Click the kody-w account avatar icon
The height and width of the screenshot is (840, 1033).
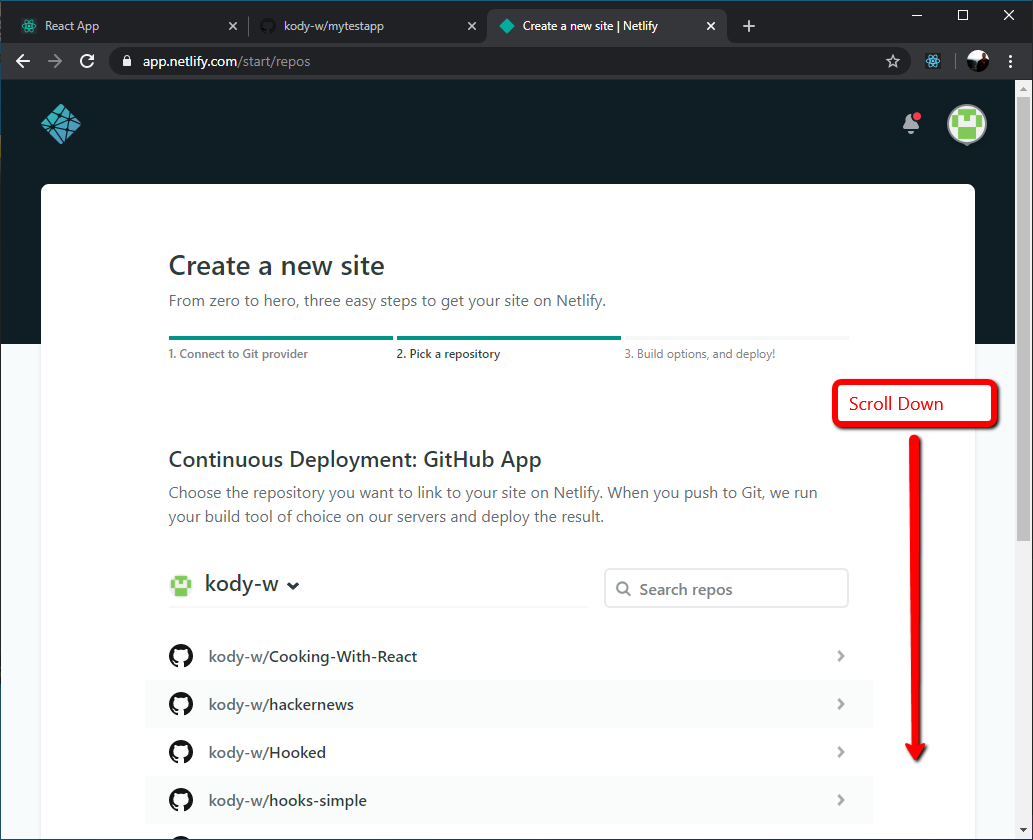pyautogui.click(x=181, y=585)
